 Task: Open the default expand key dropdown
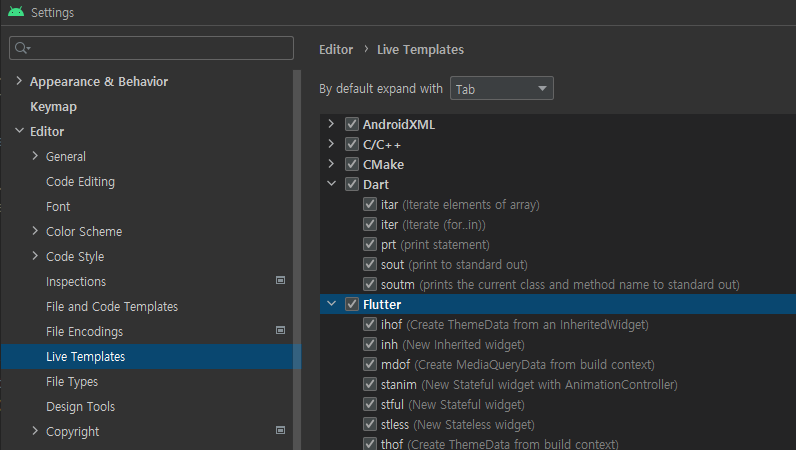coord(502,88)
